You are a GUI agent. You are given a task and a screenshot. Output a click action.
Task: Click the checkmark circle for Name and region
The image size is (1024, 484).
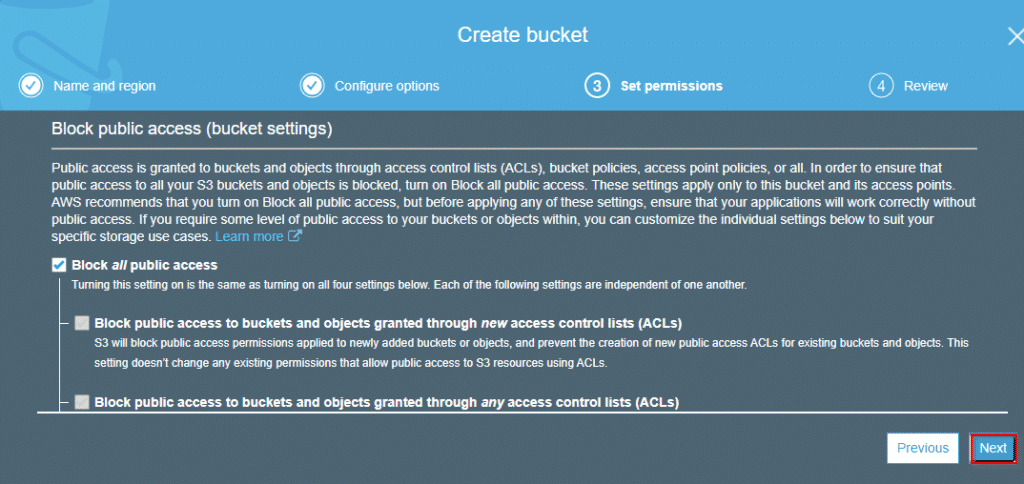click(31, 86)
